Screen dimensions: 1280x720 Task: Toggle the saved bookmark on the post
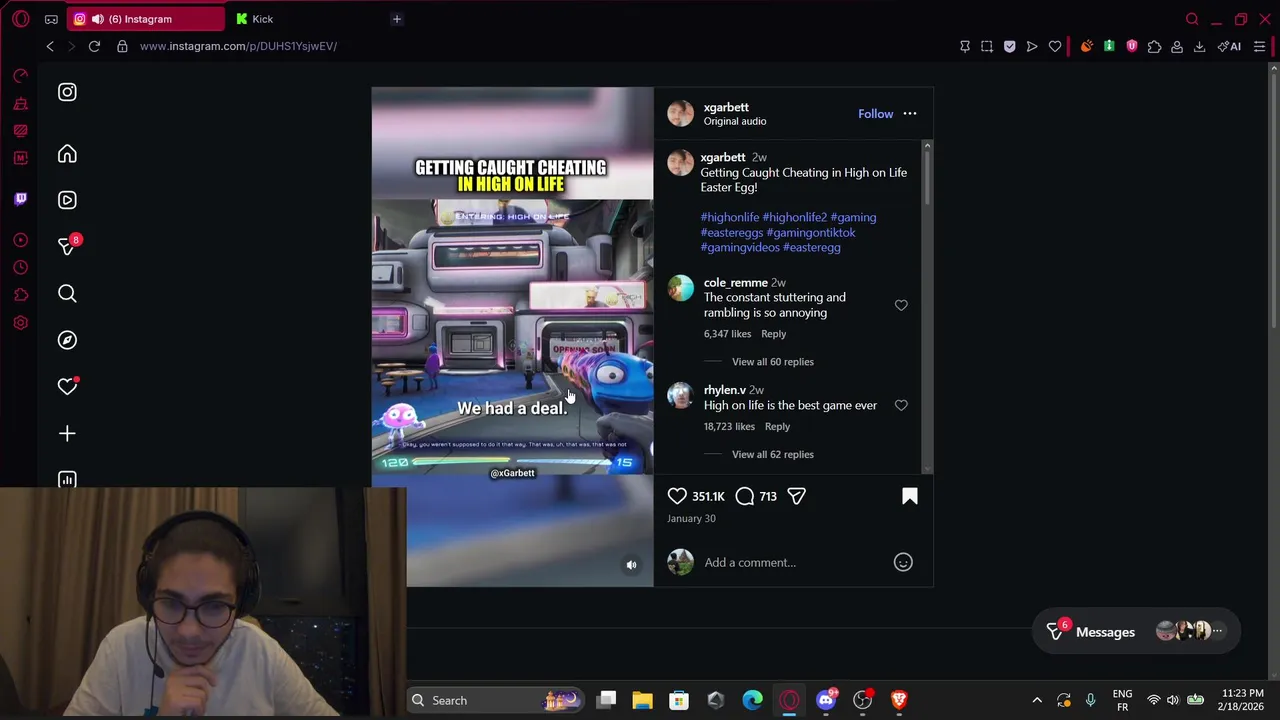(910, 496)
